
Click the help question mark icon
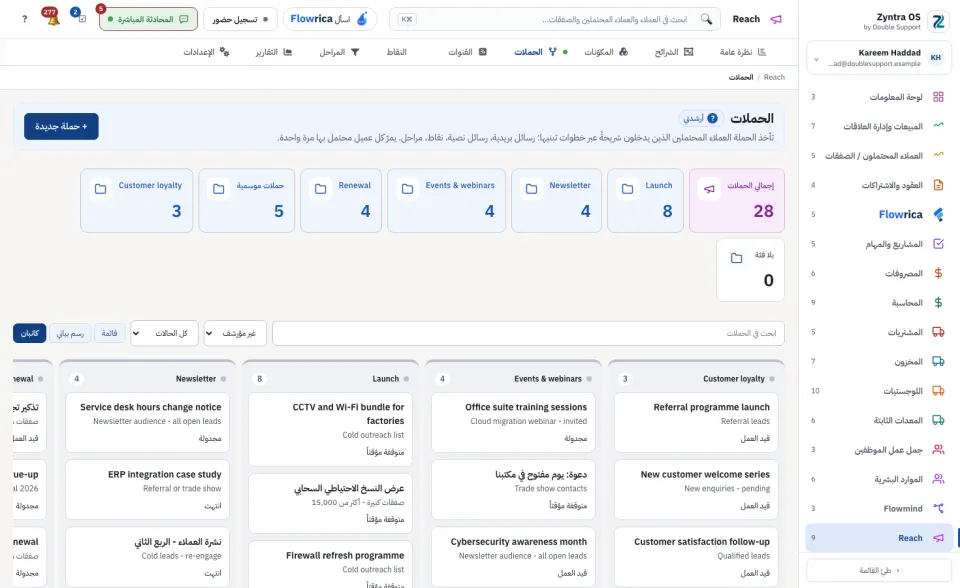pyautogui.click(x=24, y=19)
